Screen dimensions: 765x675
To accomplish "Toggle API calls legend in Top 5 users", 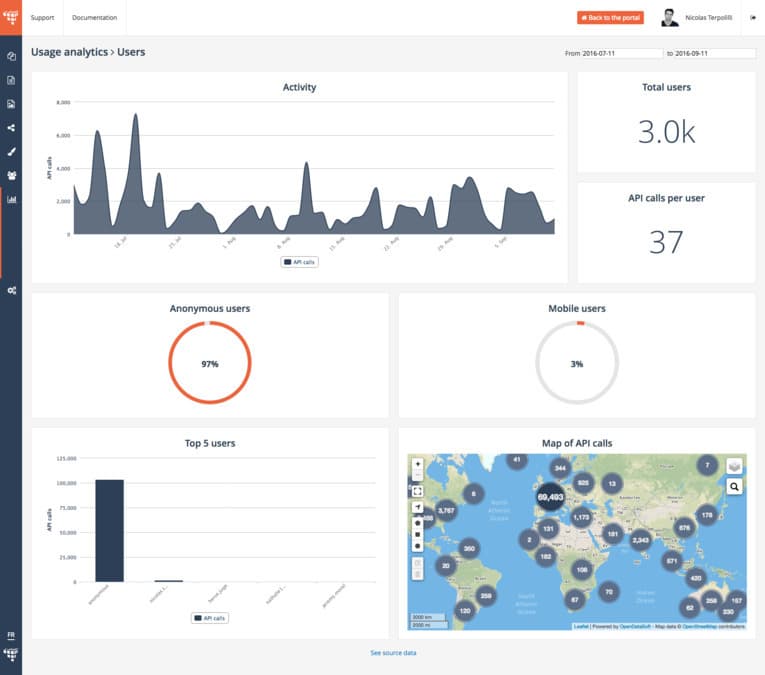I will tap(210, 618).
